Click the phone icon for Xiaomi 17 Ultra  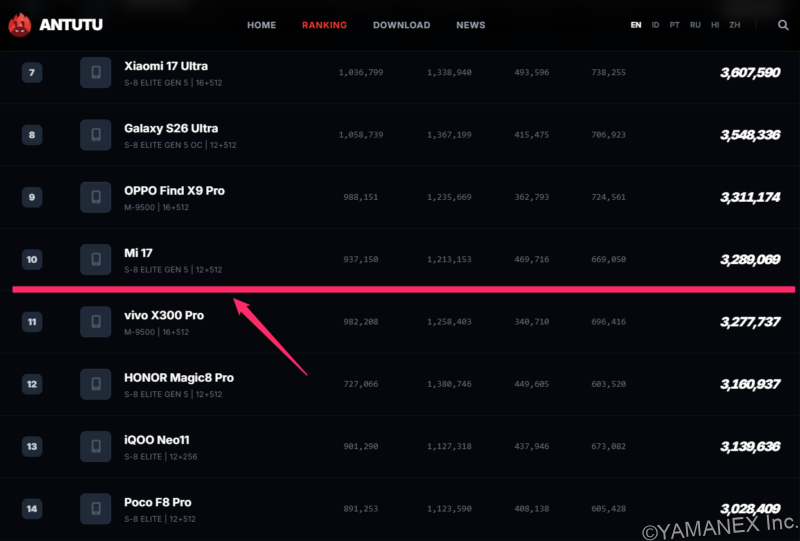(95, 72)
